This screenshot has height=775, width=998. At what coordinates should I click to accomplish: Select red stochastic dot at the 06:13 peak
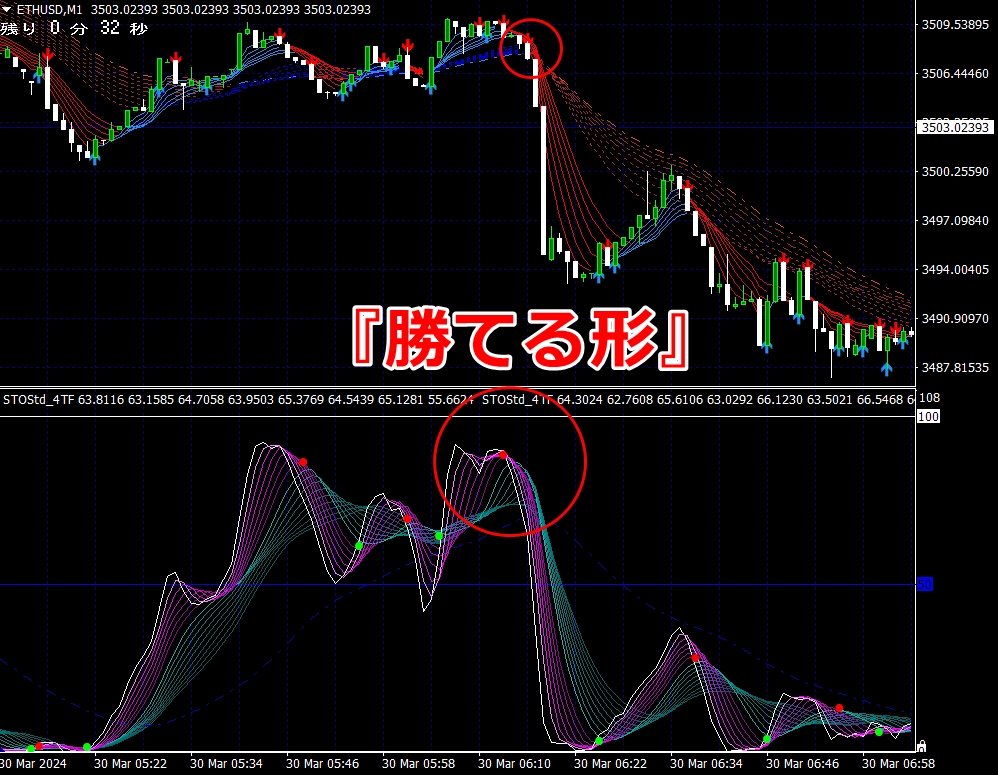tap(503, 455)
